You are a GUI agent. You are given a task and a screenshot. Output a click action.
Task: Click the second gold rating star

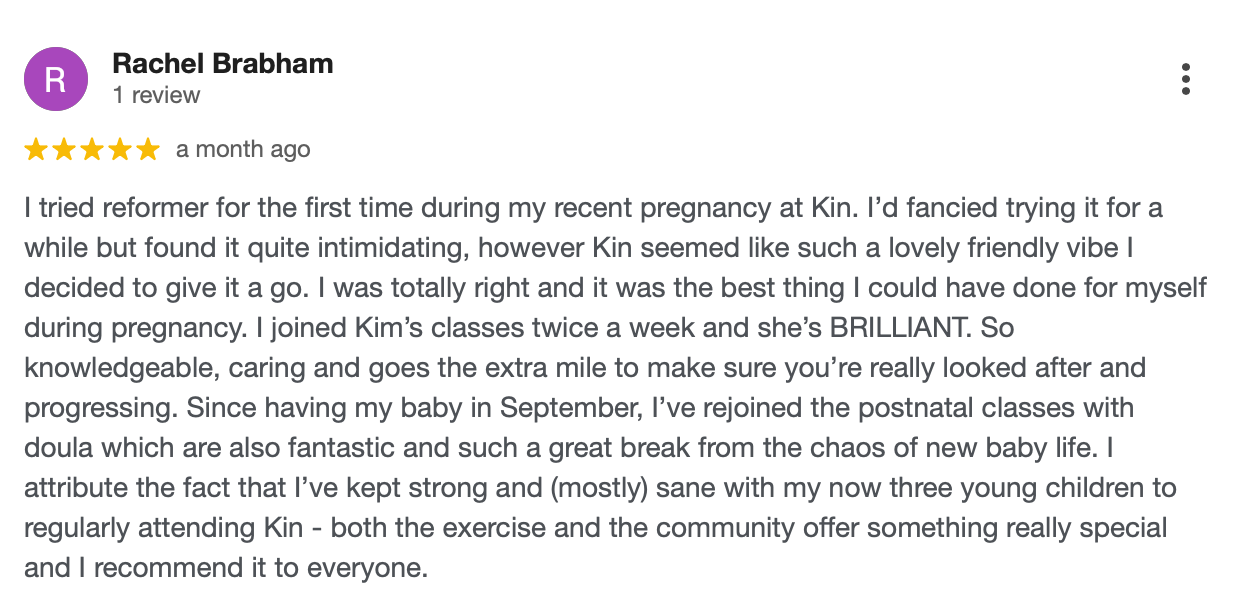tap(64, 150)
